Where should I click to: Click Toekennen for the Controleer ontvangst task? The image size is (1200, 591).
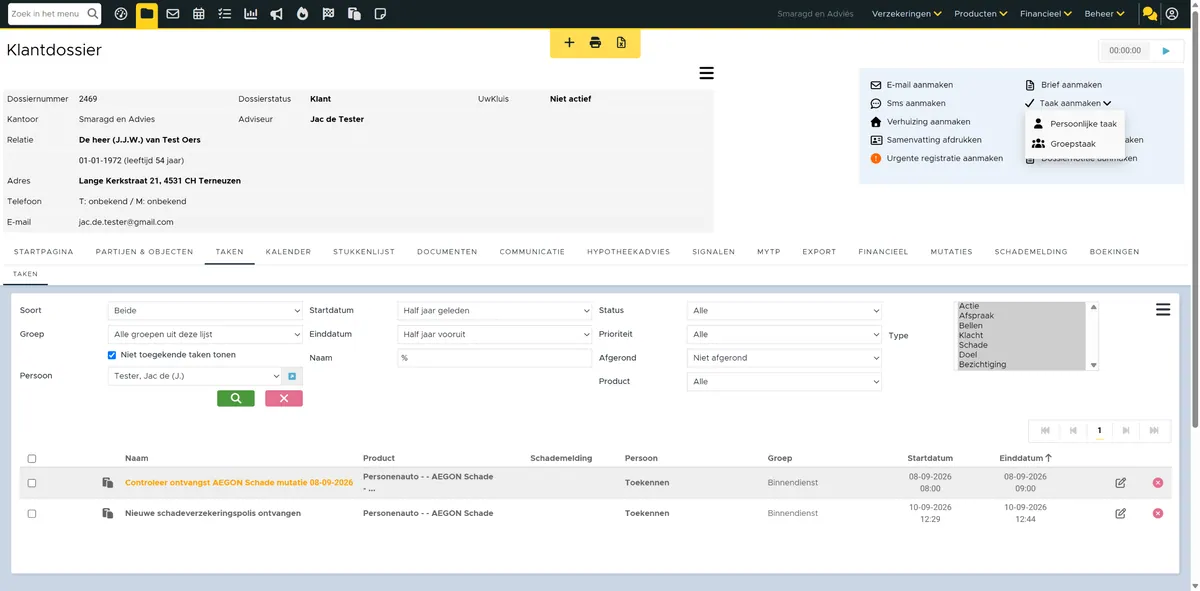pos(647,483)
